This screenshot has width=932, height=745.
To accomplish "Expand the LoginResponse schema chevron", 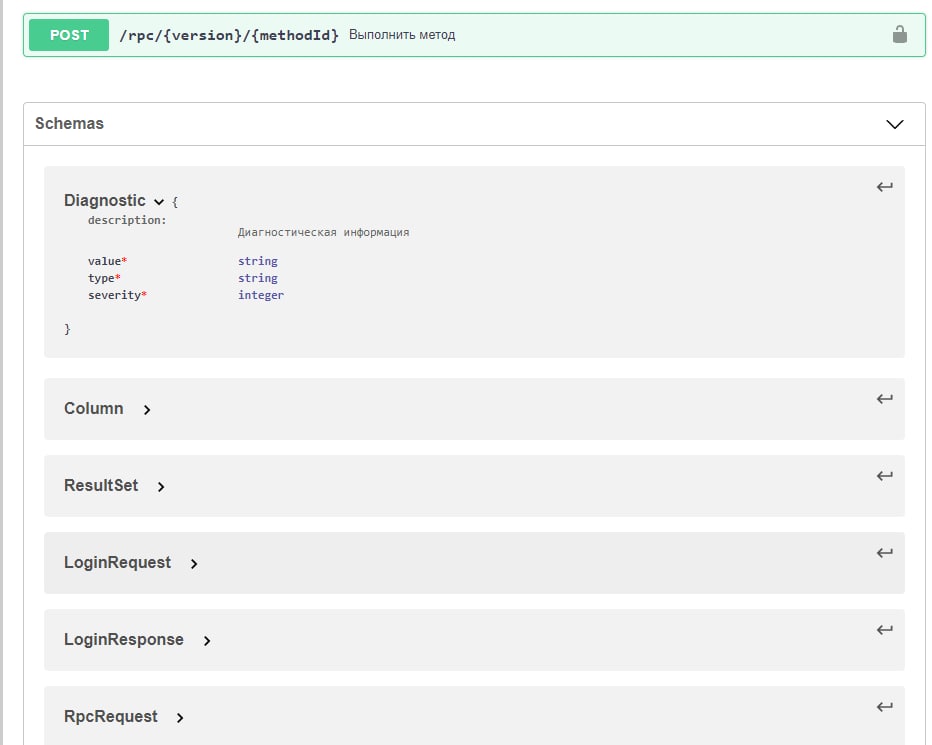I will click(207, 640).
